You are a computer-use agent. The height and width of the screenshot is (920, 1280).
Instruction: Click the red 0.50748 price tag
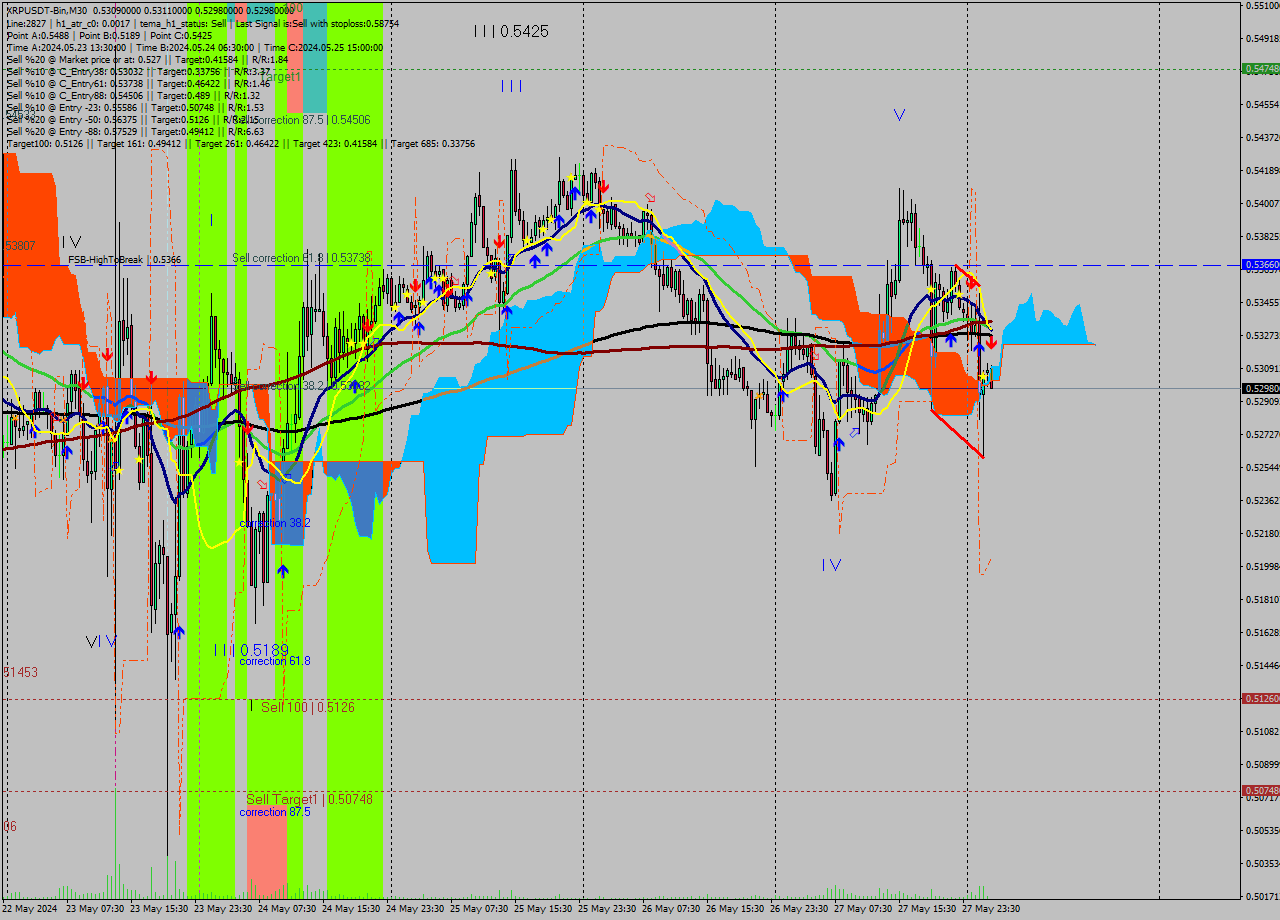pyautogui.click(x=1261, y=790)
